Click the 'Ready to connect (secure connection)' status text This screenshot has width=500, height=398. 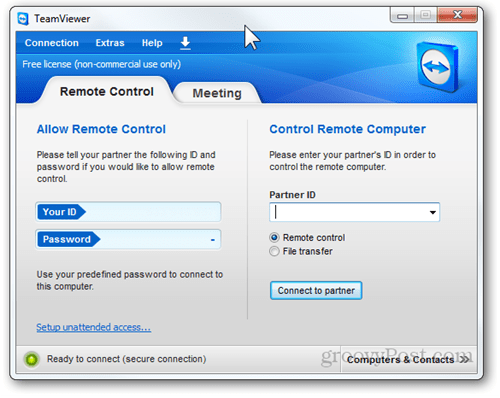pos(126,359)
